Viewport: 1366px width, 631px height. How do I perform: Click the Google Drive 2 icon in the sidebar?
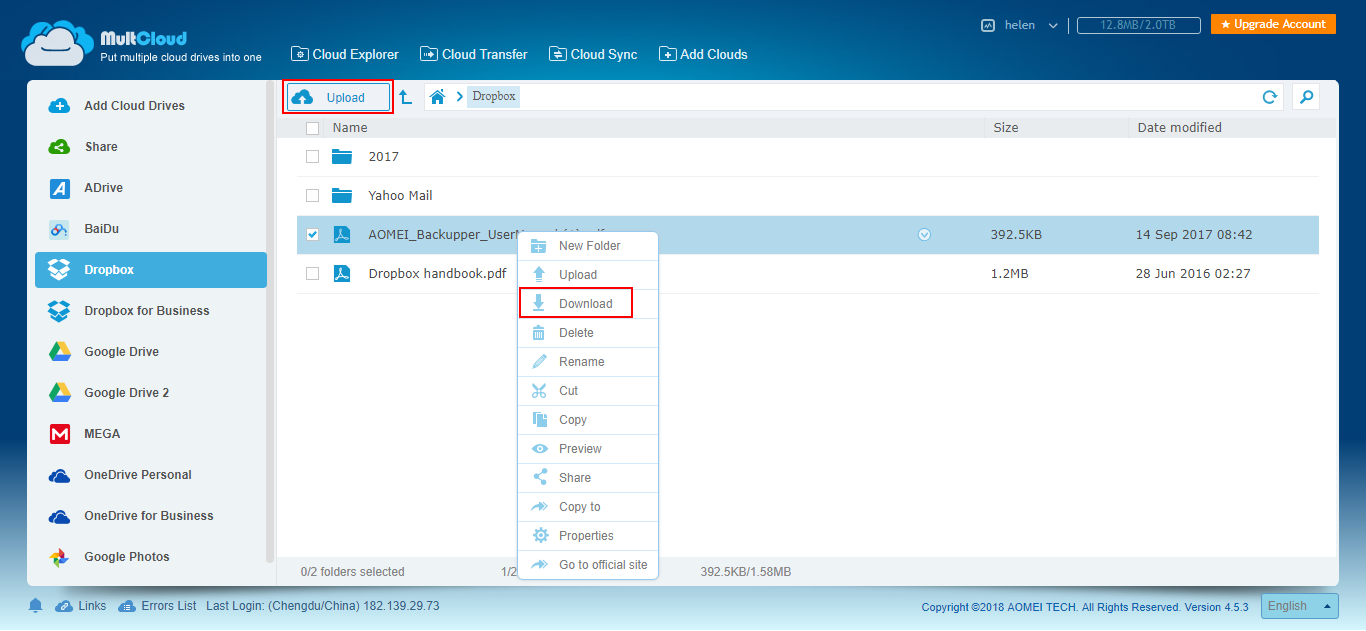click(59, 393)
